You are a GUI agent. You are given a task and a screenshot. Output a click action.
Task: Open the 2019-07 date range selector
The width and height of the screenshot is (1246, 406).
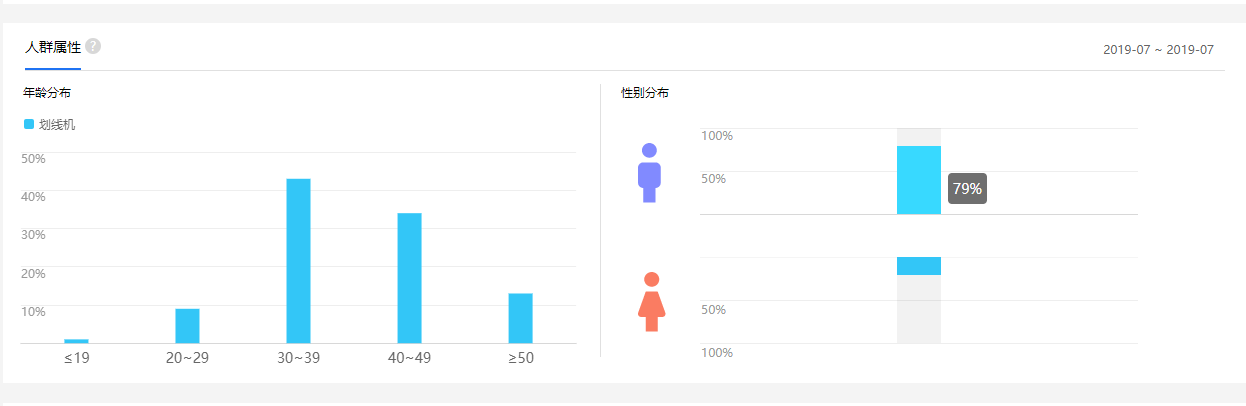click(x=1158, y=49)
